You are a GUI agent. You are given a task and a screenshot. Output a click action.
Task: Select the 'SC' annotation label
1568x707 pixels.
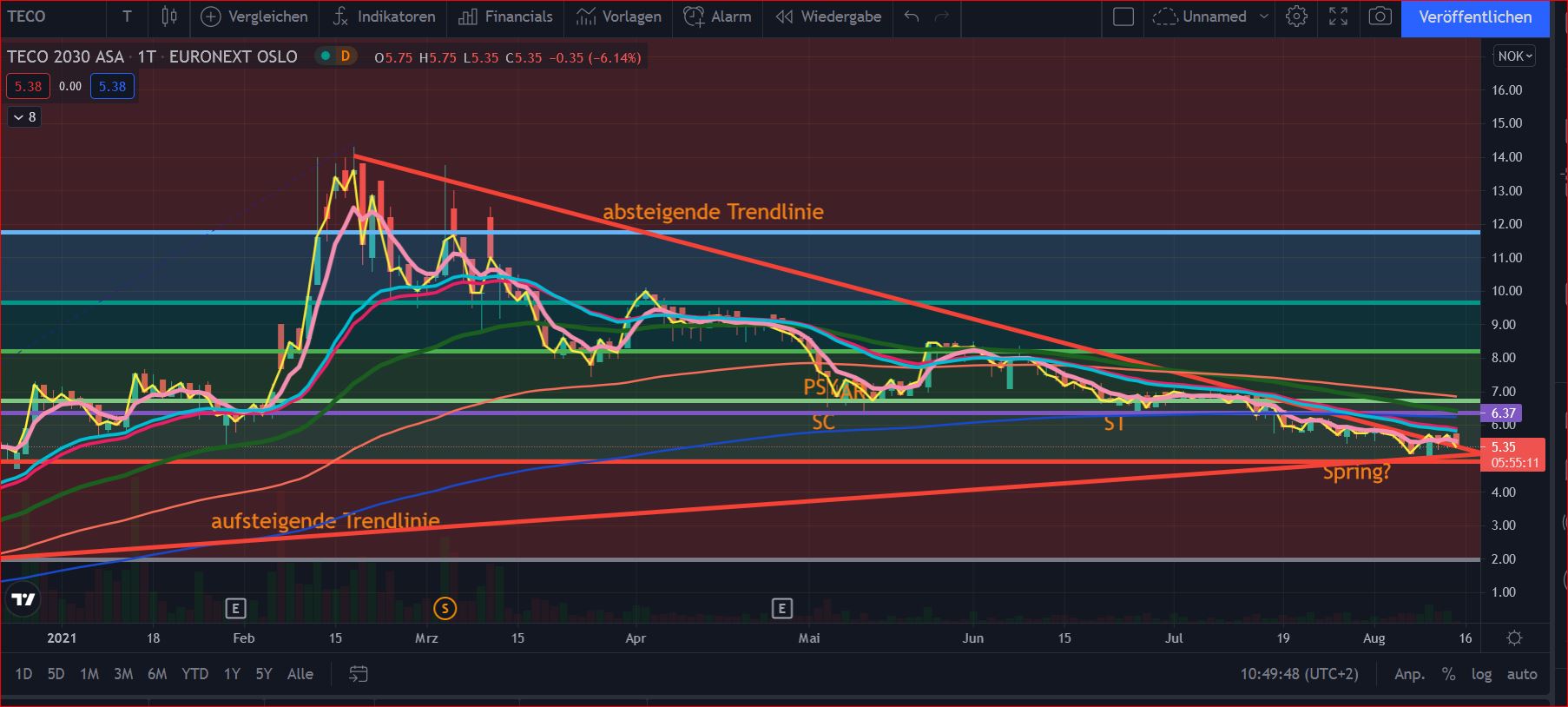pos(823,423)
